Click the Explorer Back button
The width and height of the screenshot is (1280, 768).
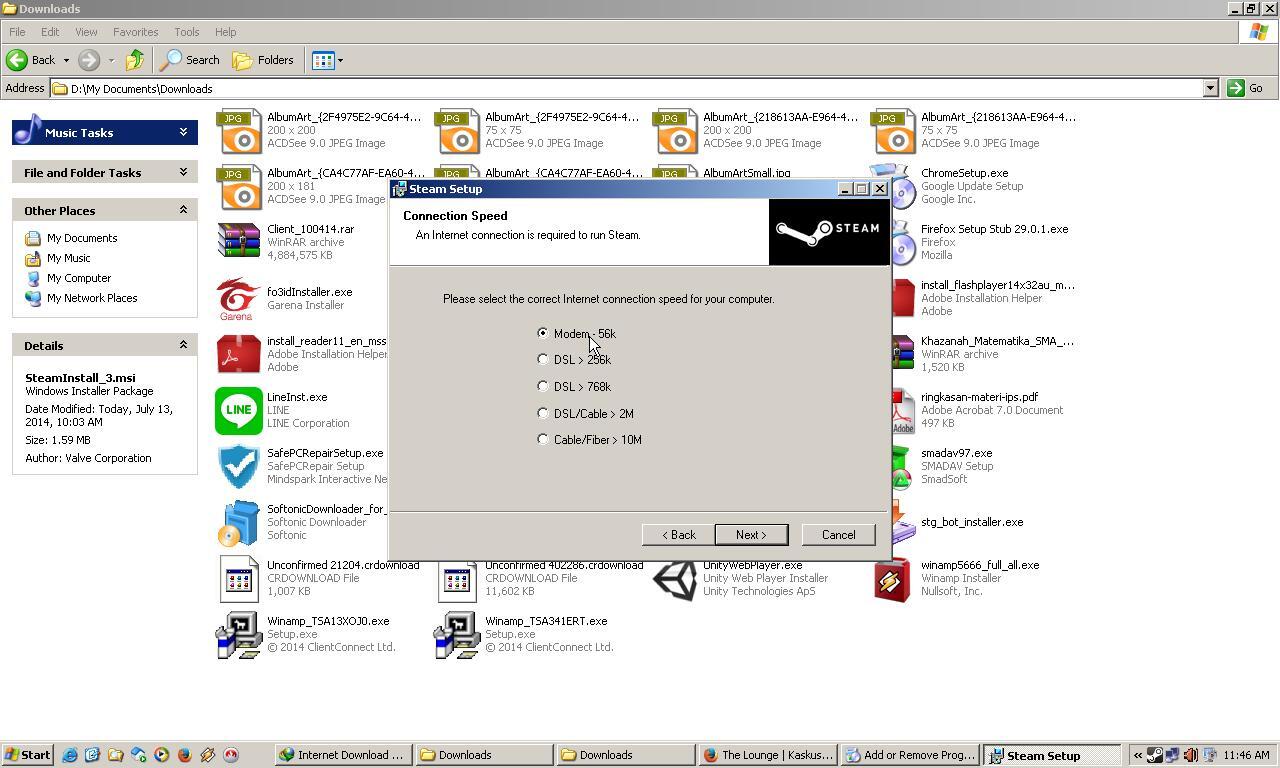point(31,60)
